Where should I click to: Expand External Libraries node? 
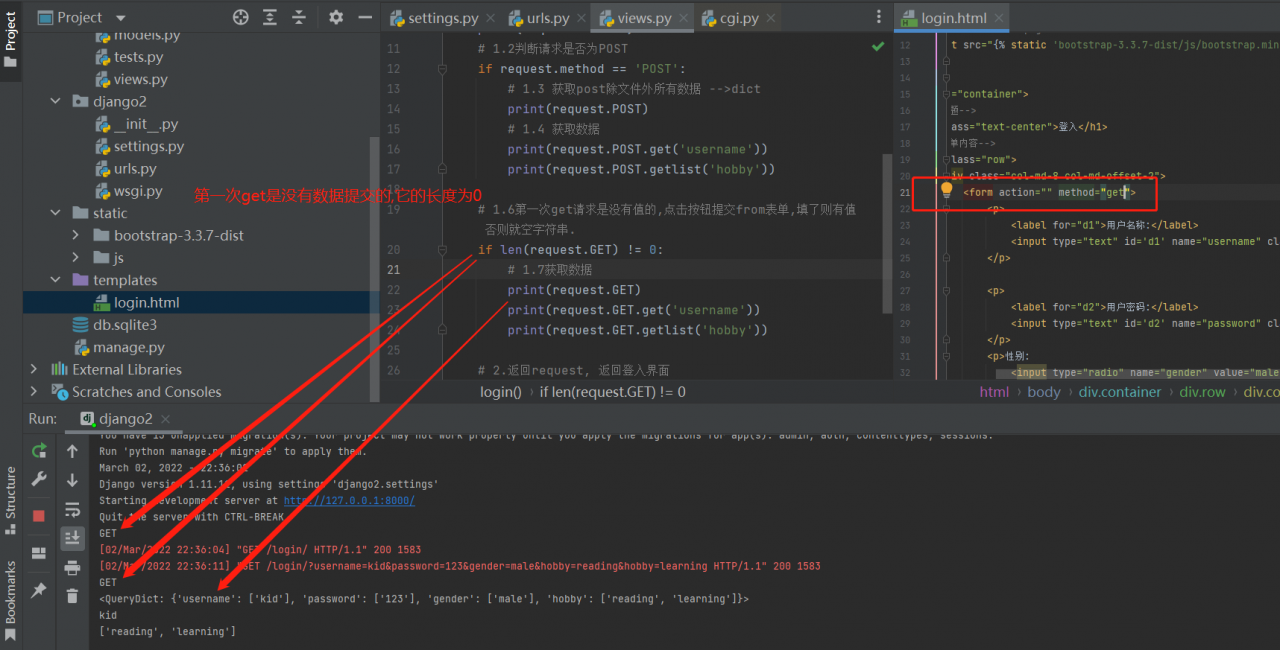pos(35,369)
